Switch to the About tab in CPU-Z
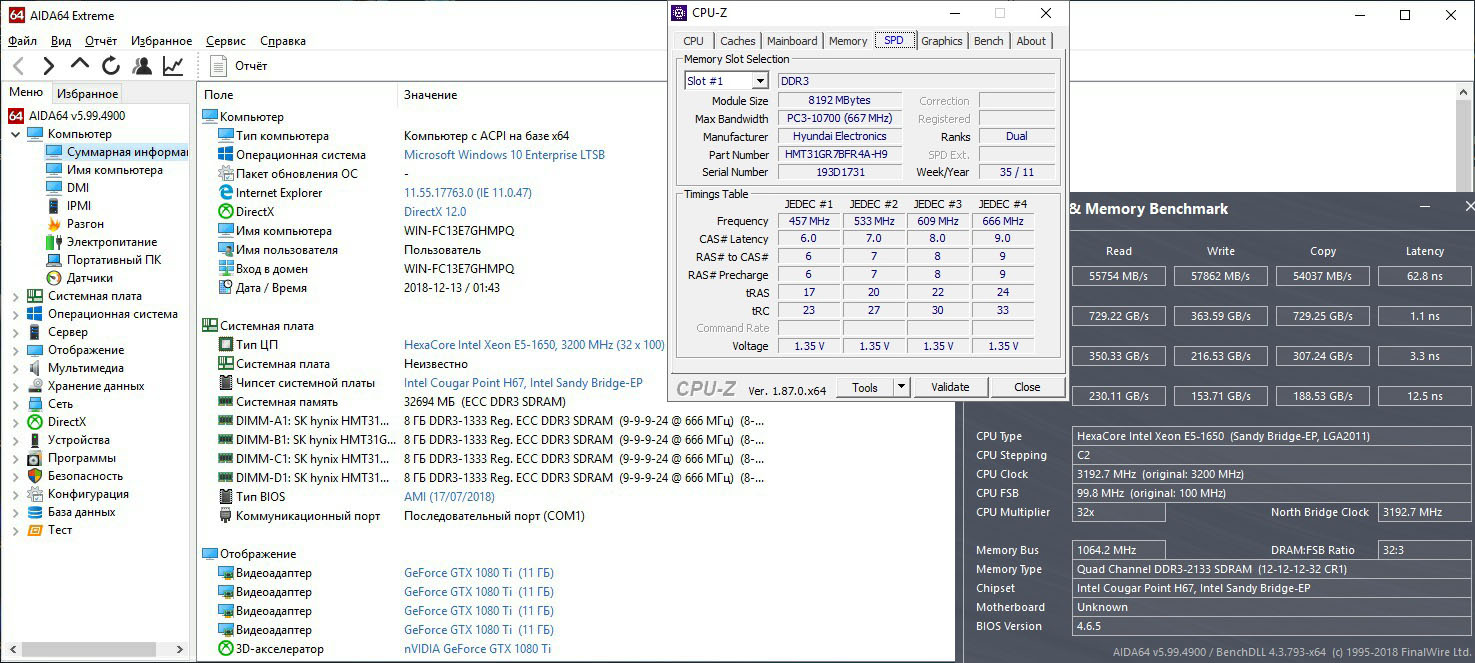This screenshot has width=1475, height=663. coord(1031,41)
